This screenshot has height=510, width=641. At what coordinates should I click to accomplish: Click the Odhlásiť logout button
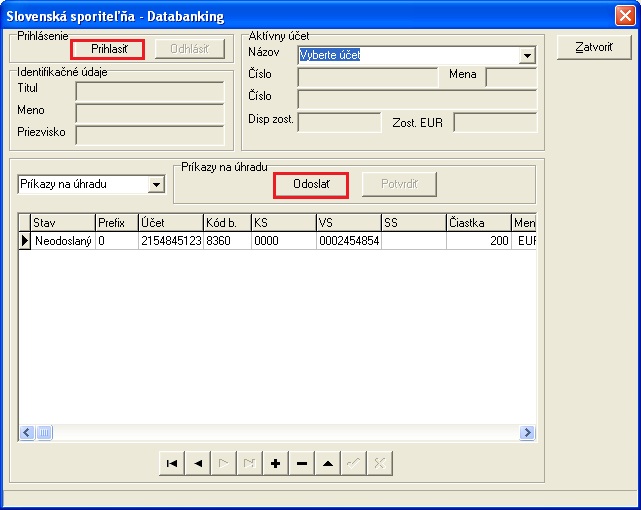pyautogui.click(x=190, y=49)
